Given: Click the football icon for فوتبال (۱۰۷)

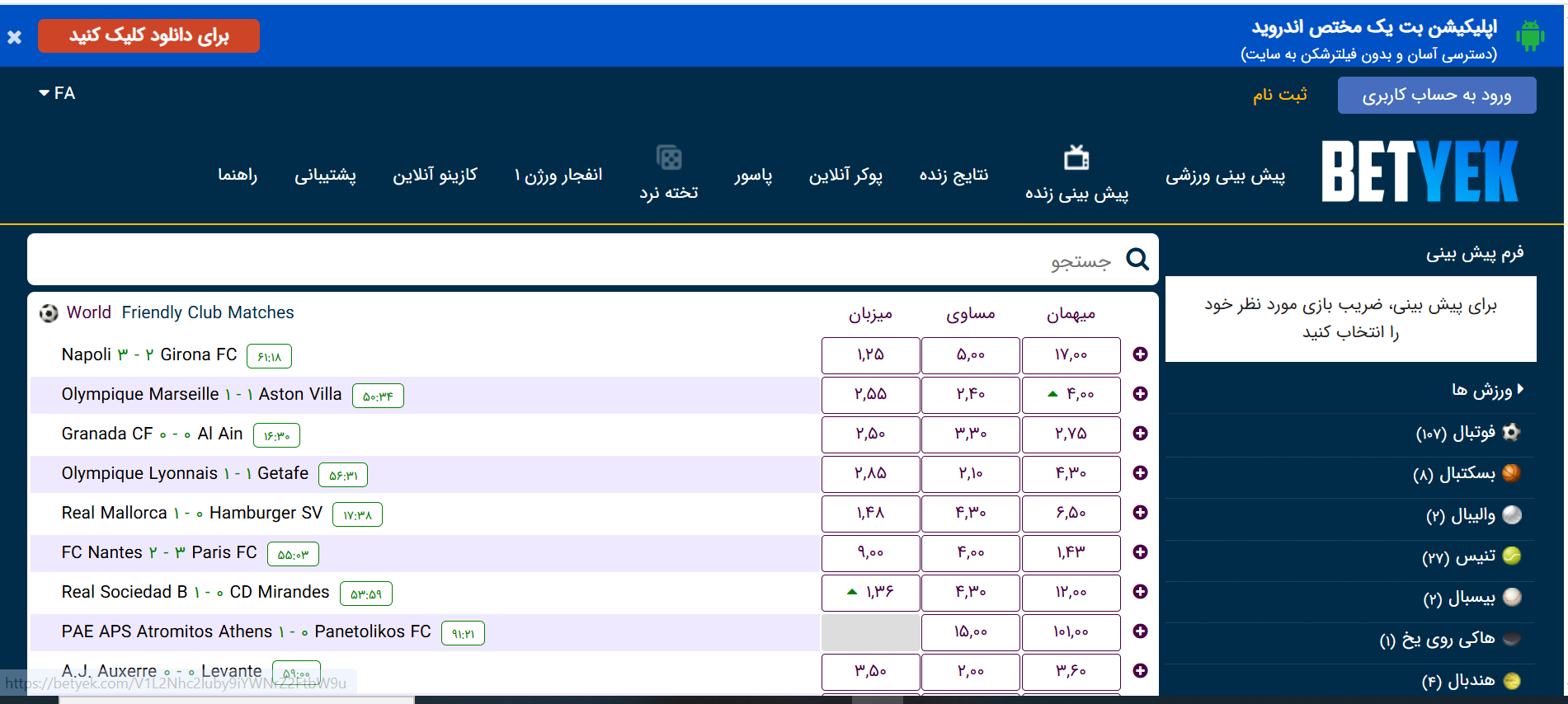Looking at the screenshot, I should coord(1512,432).
